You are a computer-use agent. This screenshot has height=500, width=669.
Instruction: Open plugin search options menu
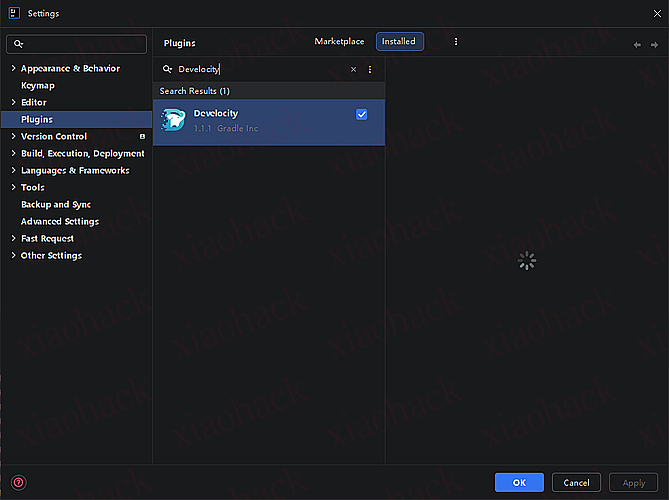pos(370,70)
